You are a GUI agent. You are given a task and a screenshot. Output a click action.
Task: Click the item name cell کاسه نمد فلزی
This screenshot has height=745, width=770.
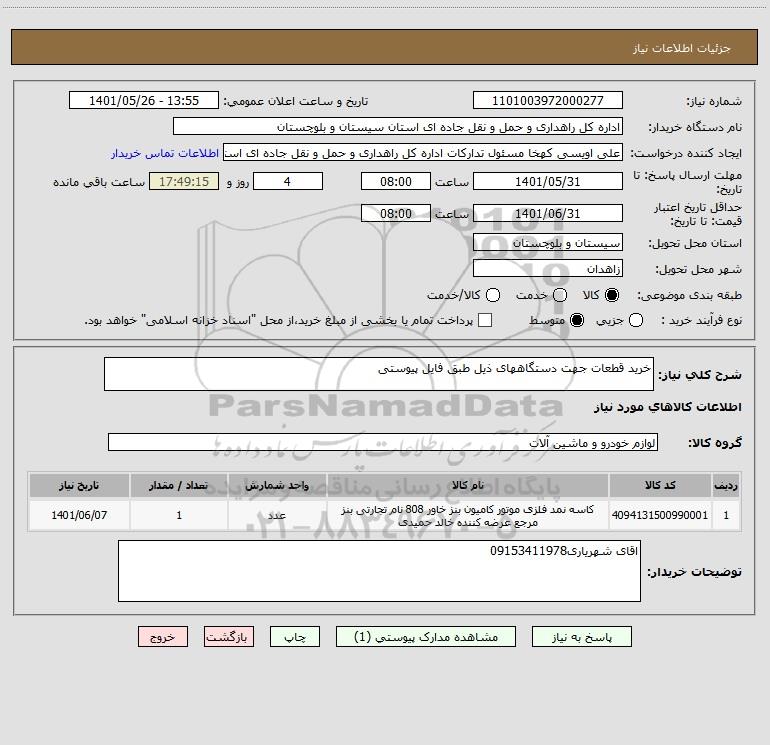pyautogui.click(x=468, y=515)
